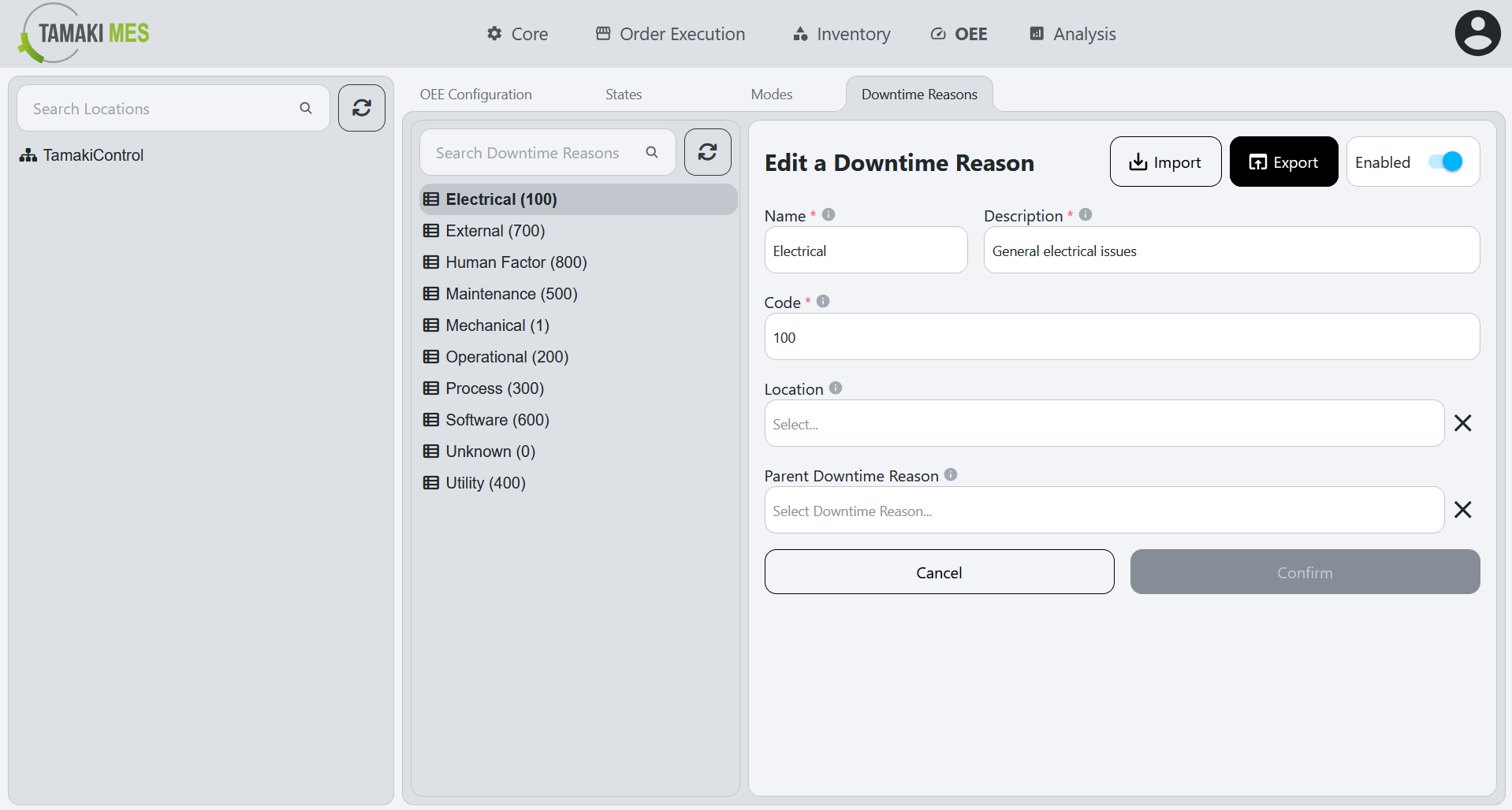The image size is (1512, 810).
Task: Switch to the States tab
Action: pyautogui.click(x=623, y=94)
